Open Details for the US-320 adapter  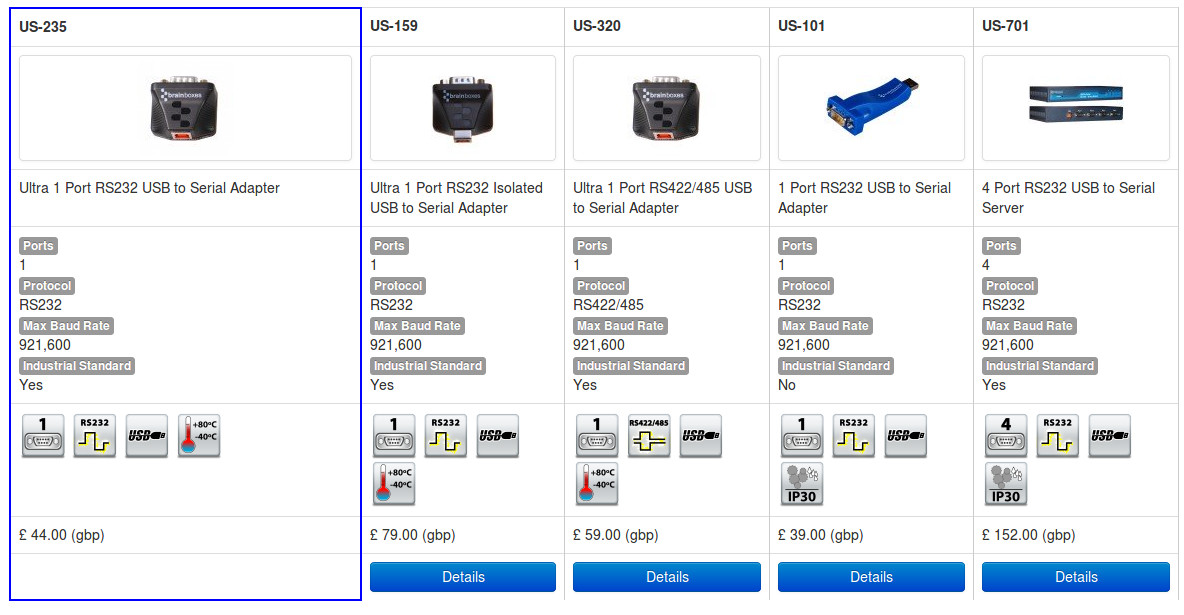[667, 577]
